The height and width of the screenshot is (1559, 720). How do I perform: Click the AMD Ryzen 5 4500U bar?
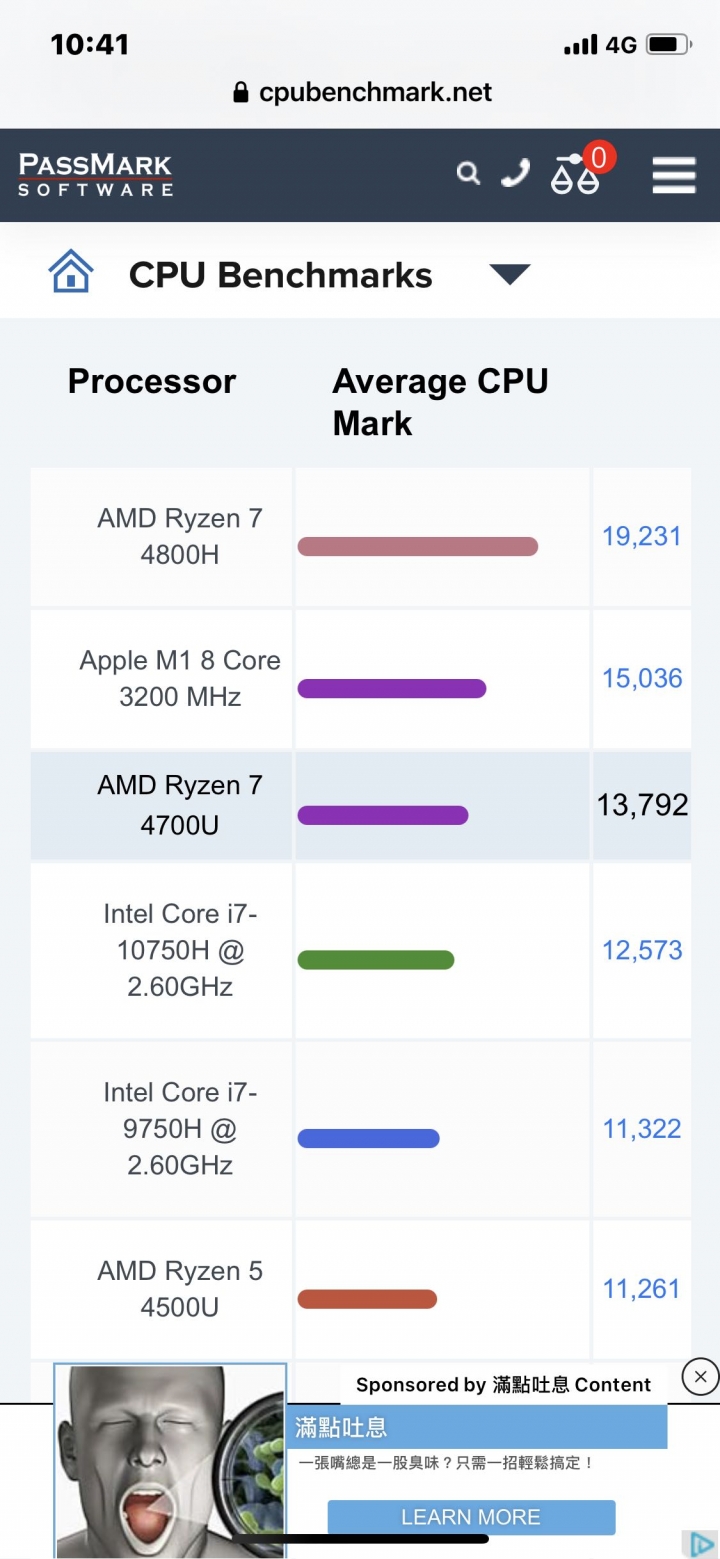(x=367, y=1299)
